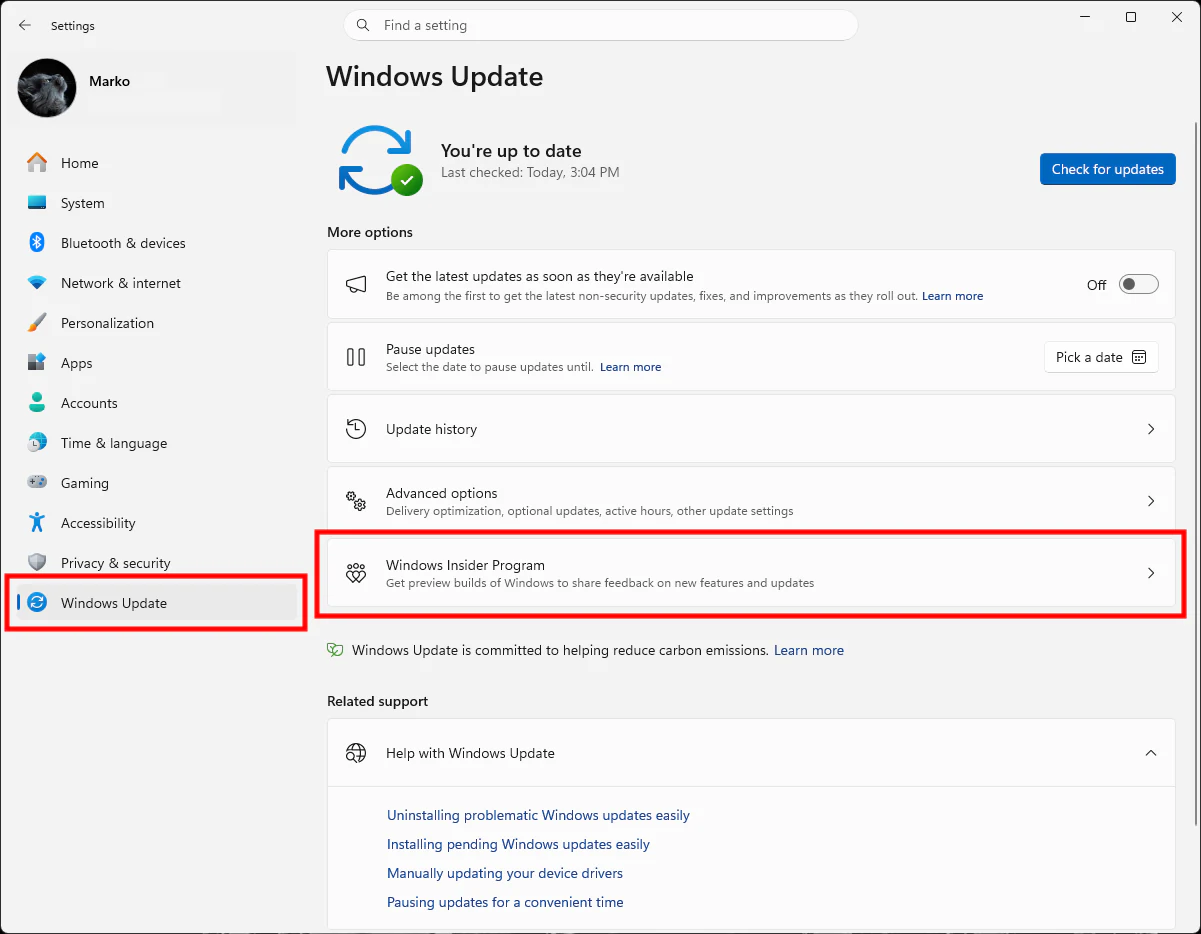Toggle Get the latest updates switch
1201x934 pixels.
1139,285
